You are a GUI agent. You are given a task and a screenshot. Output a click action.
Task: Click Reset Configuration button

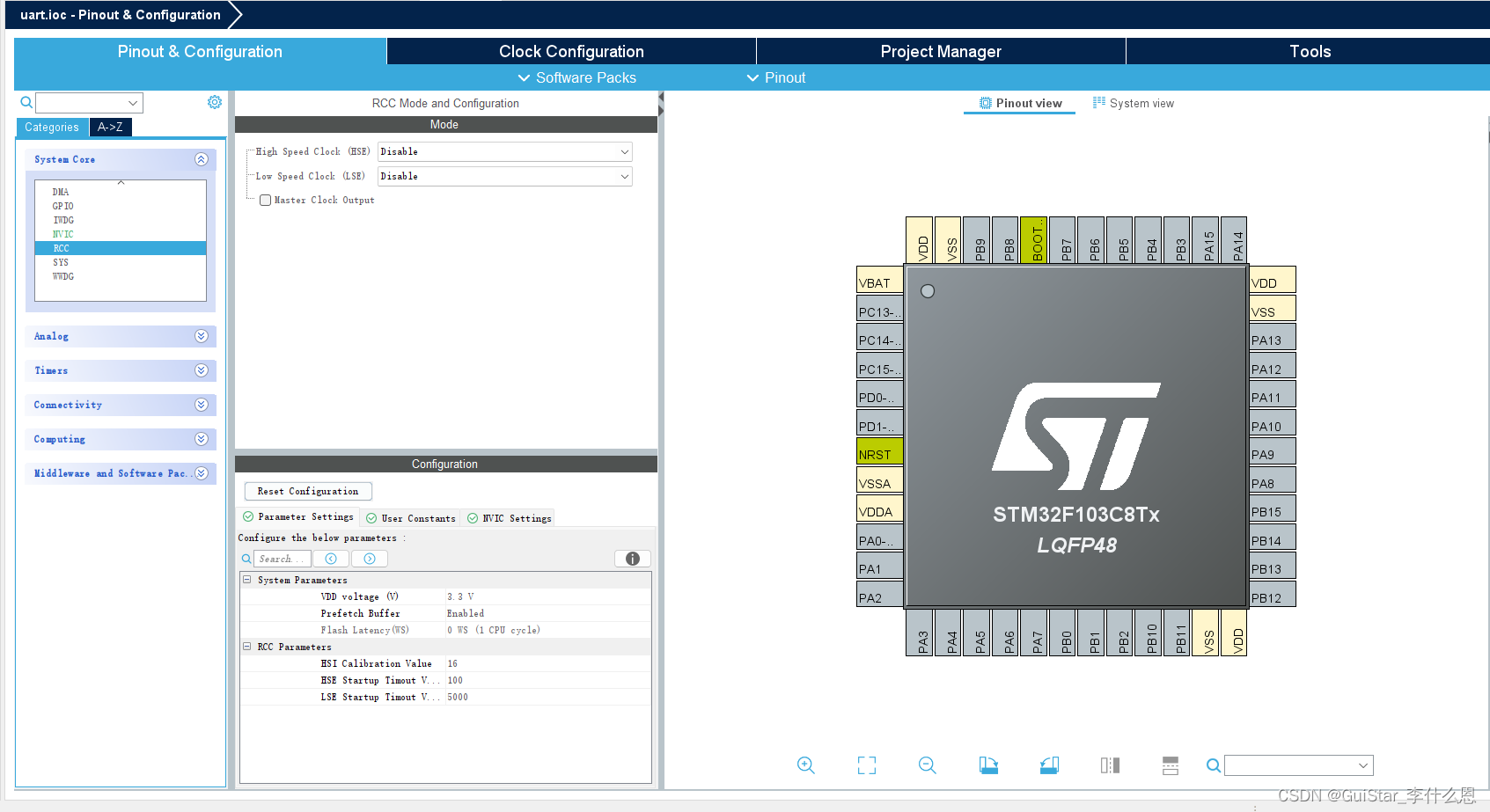pos(308,491)
